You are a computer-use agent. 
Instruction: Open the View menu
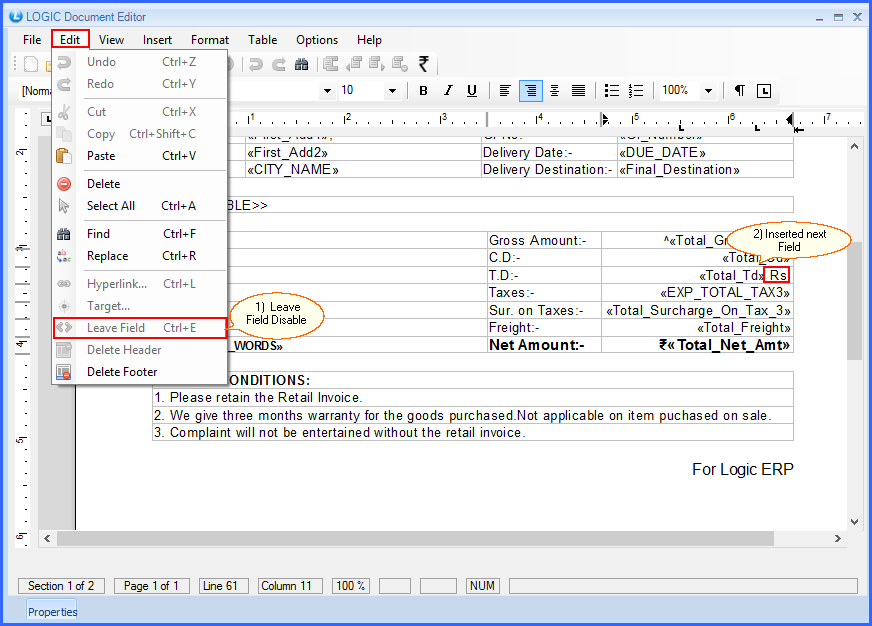[111, 40]
